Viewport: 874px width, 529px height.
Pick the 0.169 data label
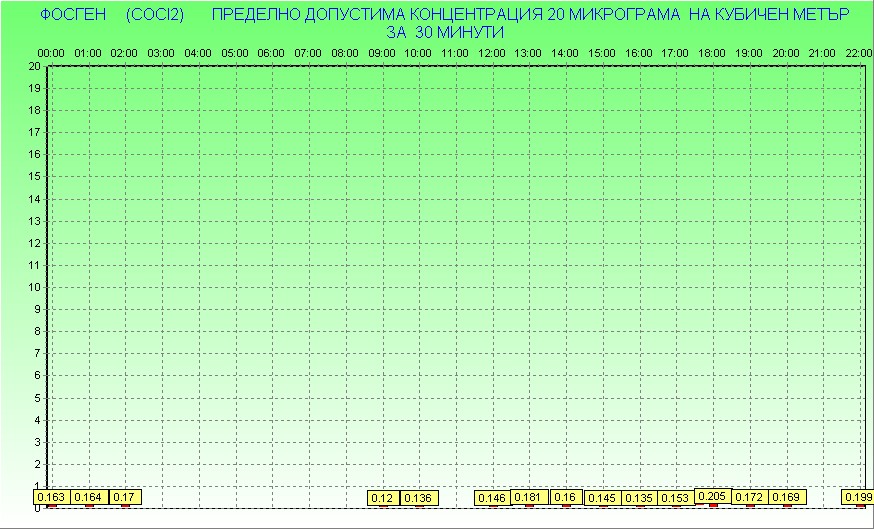click(787, 497)
